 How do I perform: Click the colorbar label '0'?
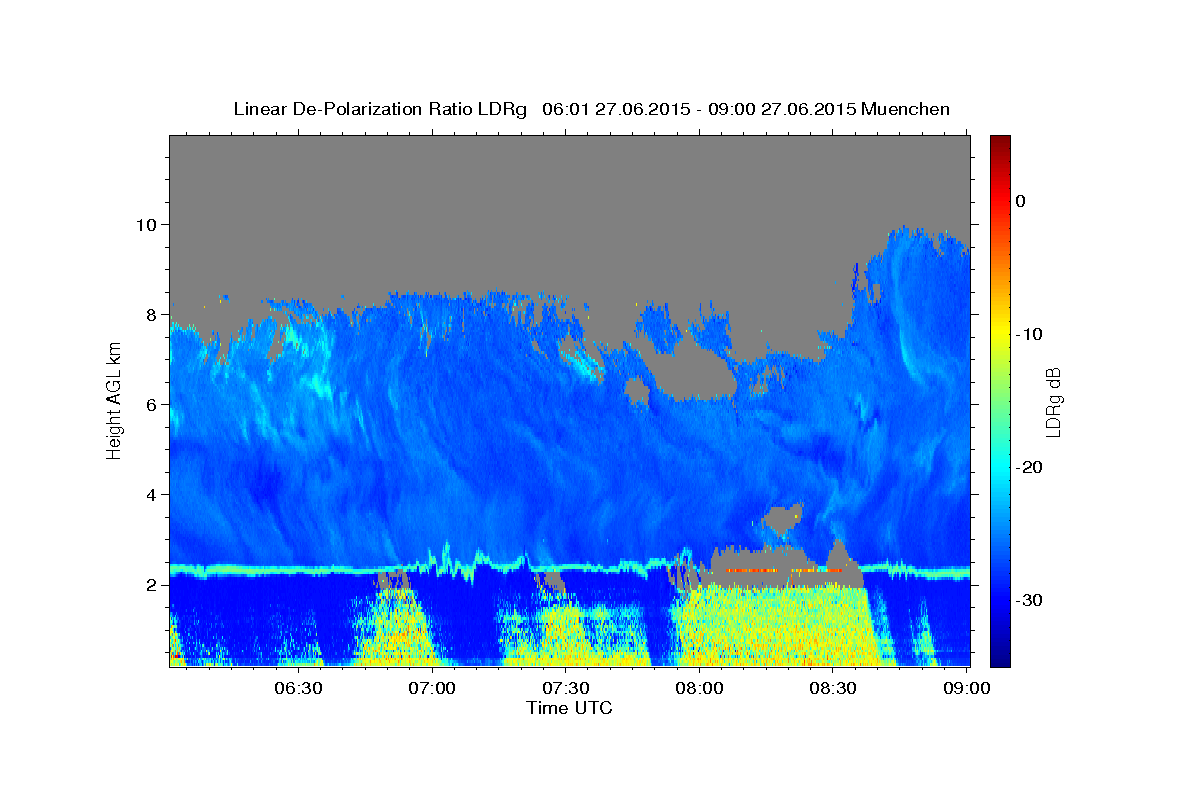[x=1021, y=201]
